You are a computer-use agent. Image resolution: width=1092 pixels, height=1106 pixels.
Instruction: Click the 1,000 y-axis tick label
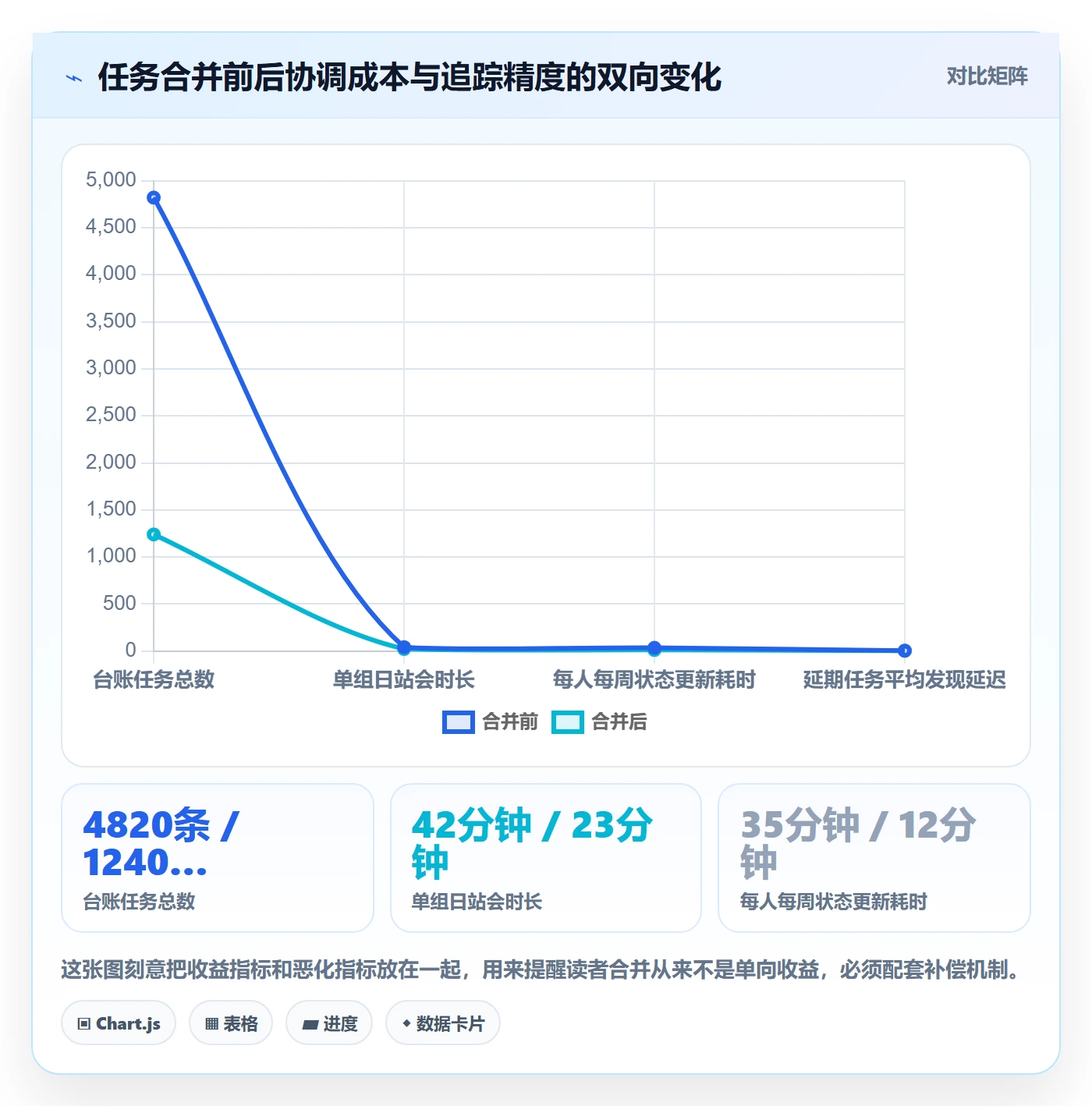111,556
